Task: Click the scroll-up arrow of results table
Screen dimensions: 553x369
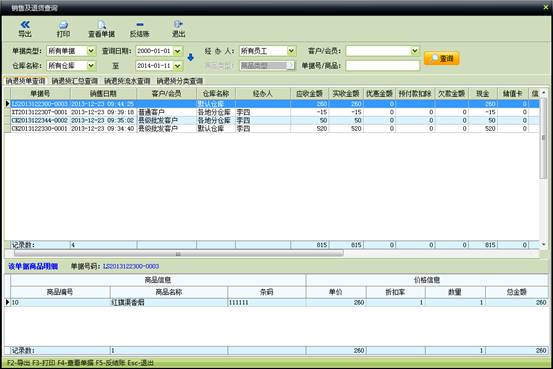Action: tap(544, 93)
